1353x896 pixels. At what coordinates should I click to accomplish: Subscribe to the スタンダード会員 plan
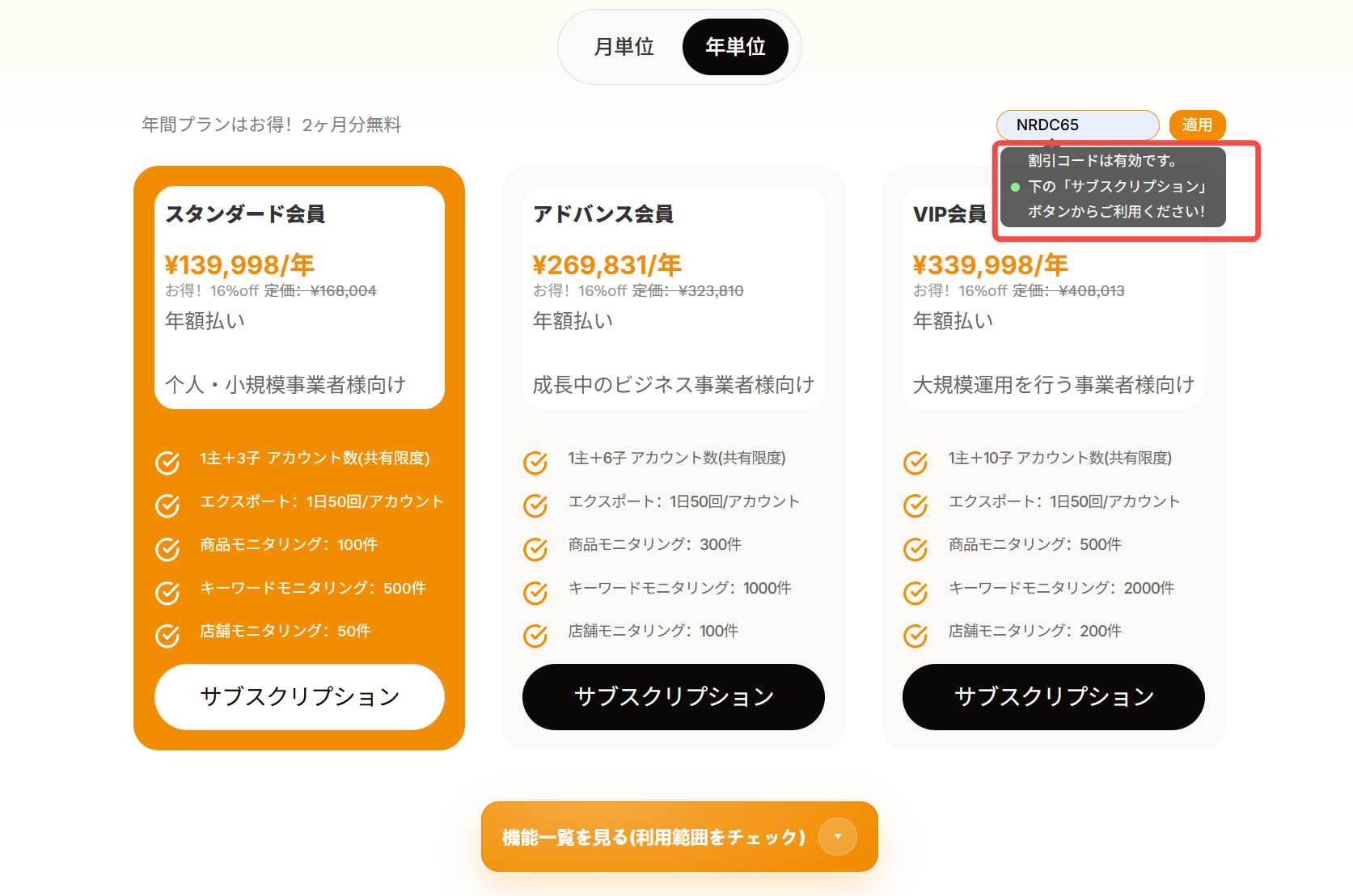[x=299, y=697]
